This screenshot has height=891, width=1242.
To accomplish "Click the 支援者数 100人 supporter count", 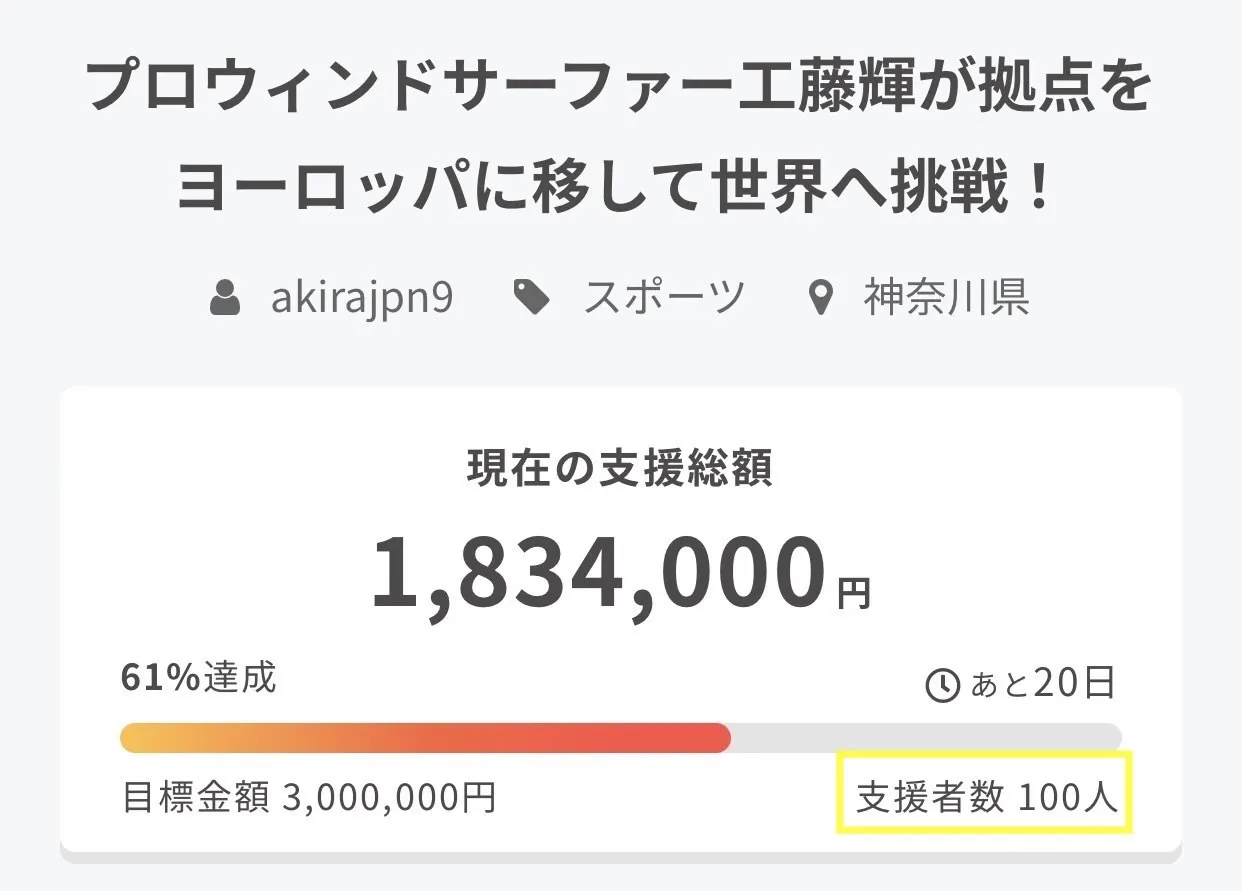I will pyautogui.click(x=985, y=797).
